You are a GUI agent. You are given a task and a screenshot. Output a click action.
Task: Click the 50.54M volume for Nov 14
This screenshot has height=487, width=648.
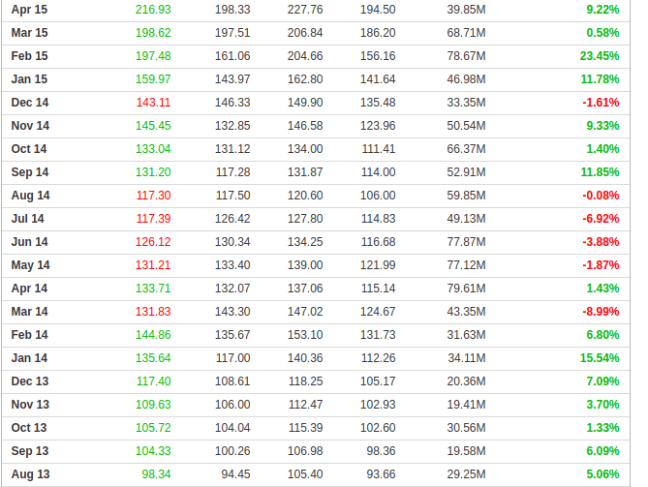(466, 126)
